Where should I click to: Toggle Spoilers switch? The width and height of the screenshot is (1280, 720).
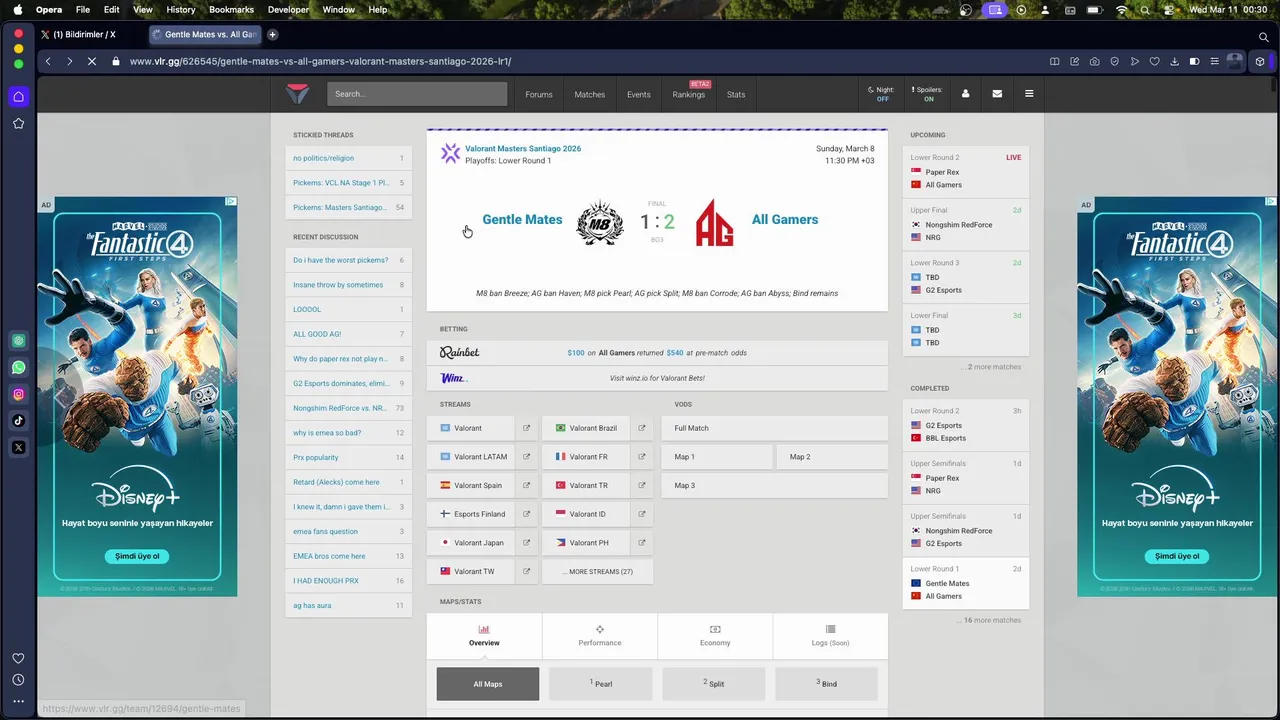point(928,94)
